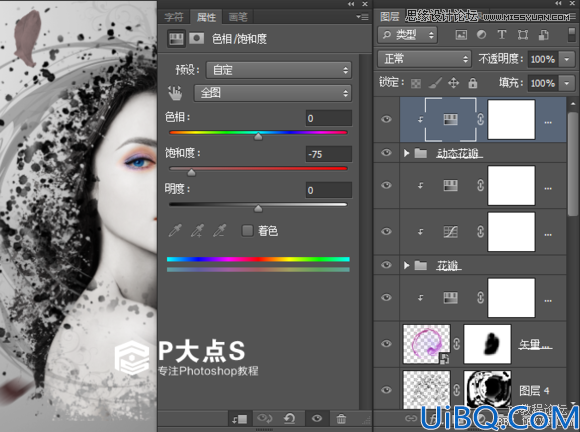Filter layers by type (T) icon
580x432 pixels.
(502, 35)
